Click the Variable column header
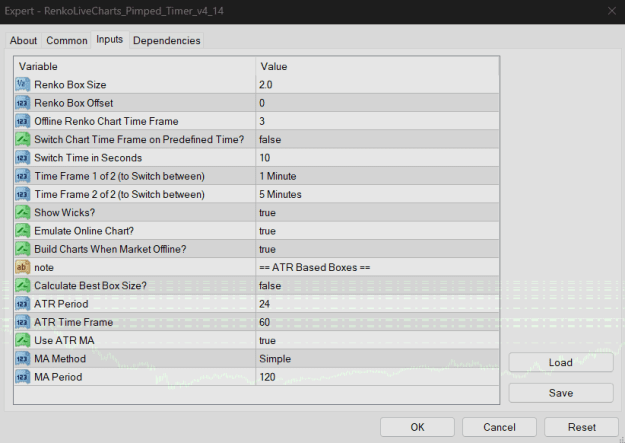The image size is (625, 443). tap(135, 66)
